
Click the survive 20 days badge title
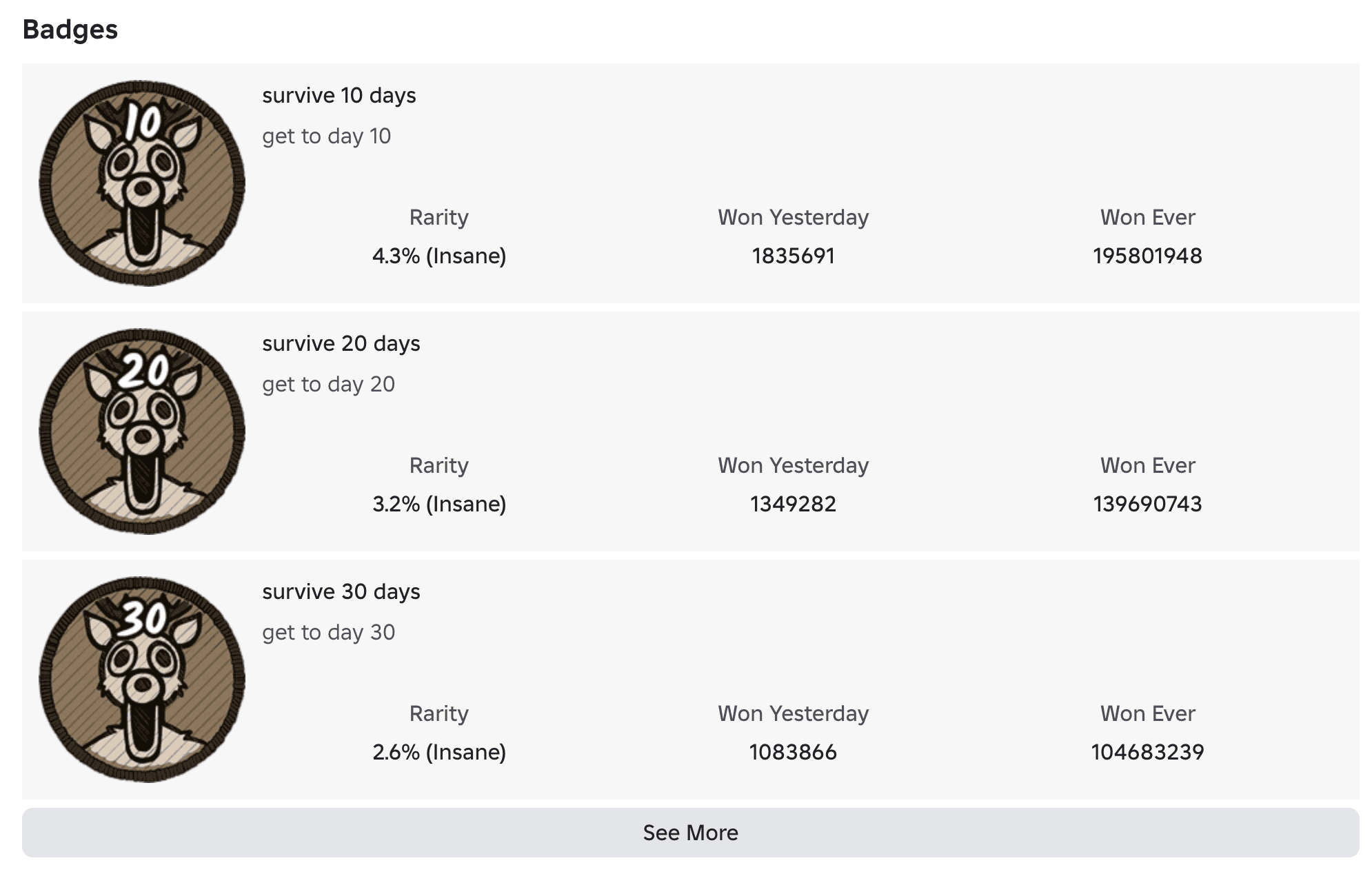341,343
